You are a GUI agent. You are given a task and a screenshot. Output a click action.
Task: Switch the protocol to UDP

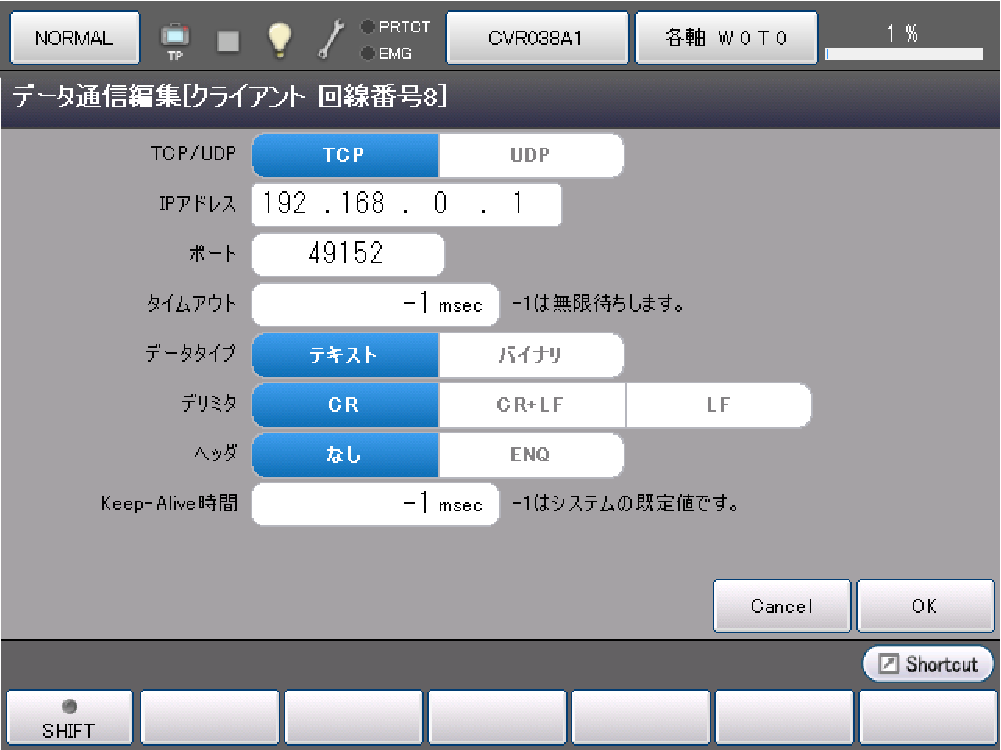[x=530, y=155]
